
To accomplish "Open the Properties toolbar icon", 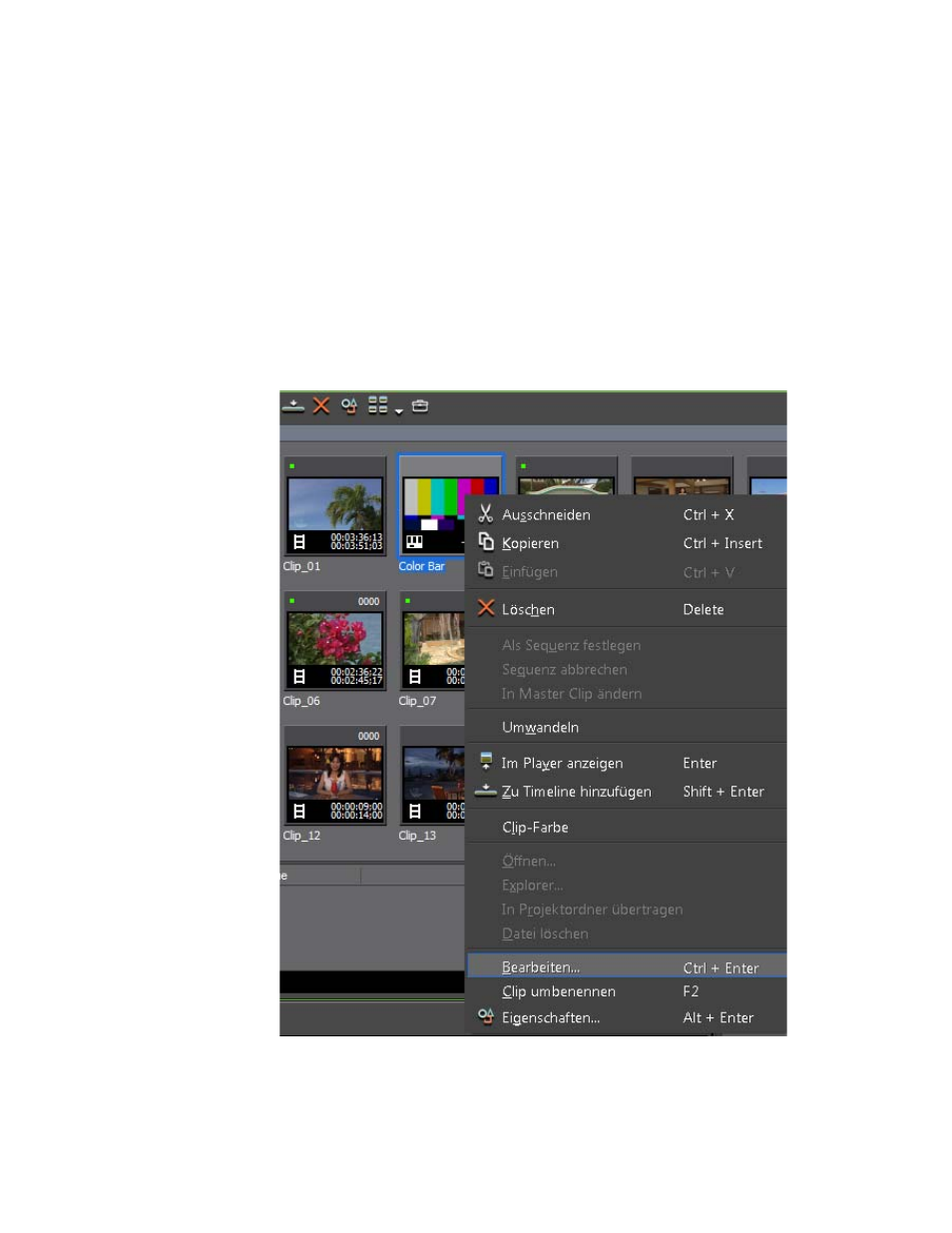I will tap(349, 405).
